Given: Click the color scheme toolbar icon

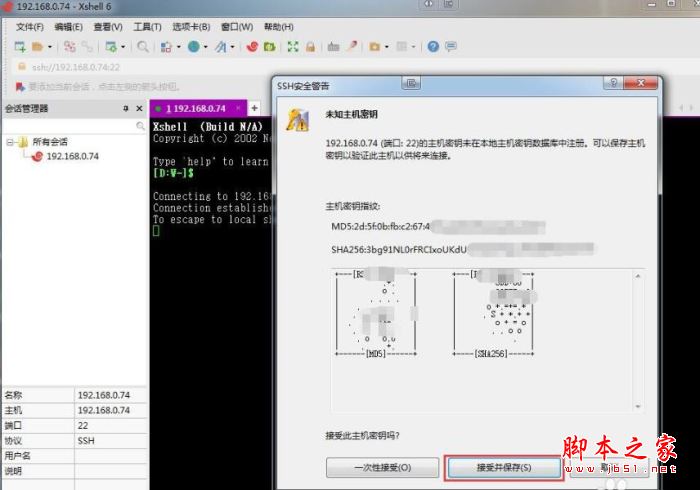Looking at the screenshot, I should click(x=166, y=46).
